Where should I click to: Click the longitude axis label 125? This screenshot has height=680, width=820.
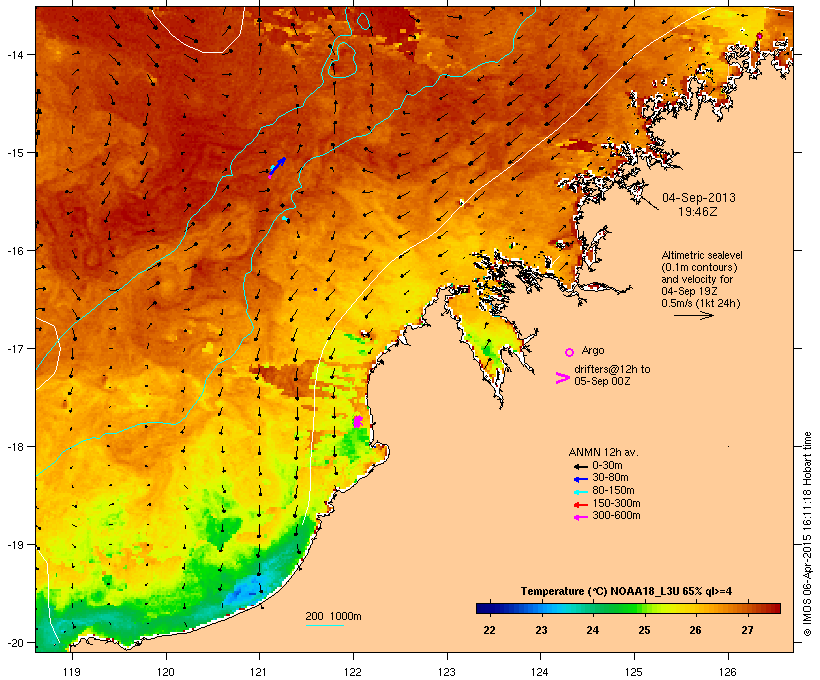coord(634,672)
